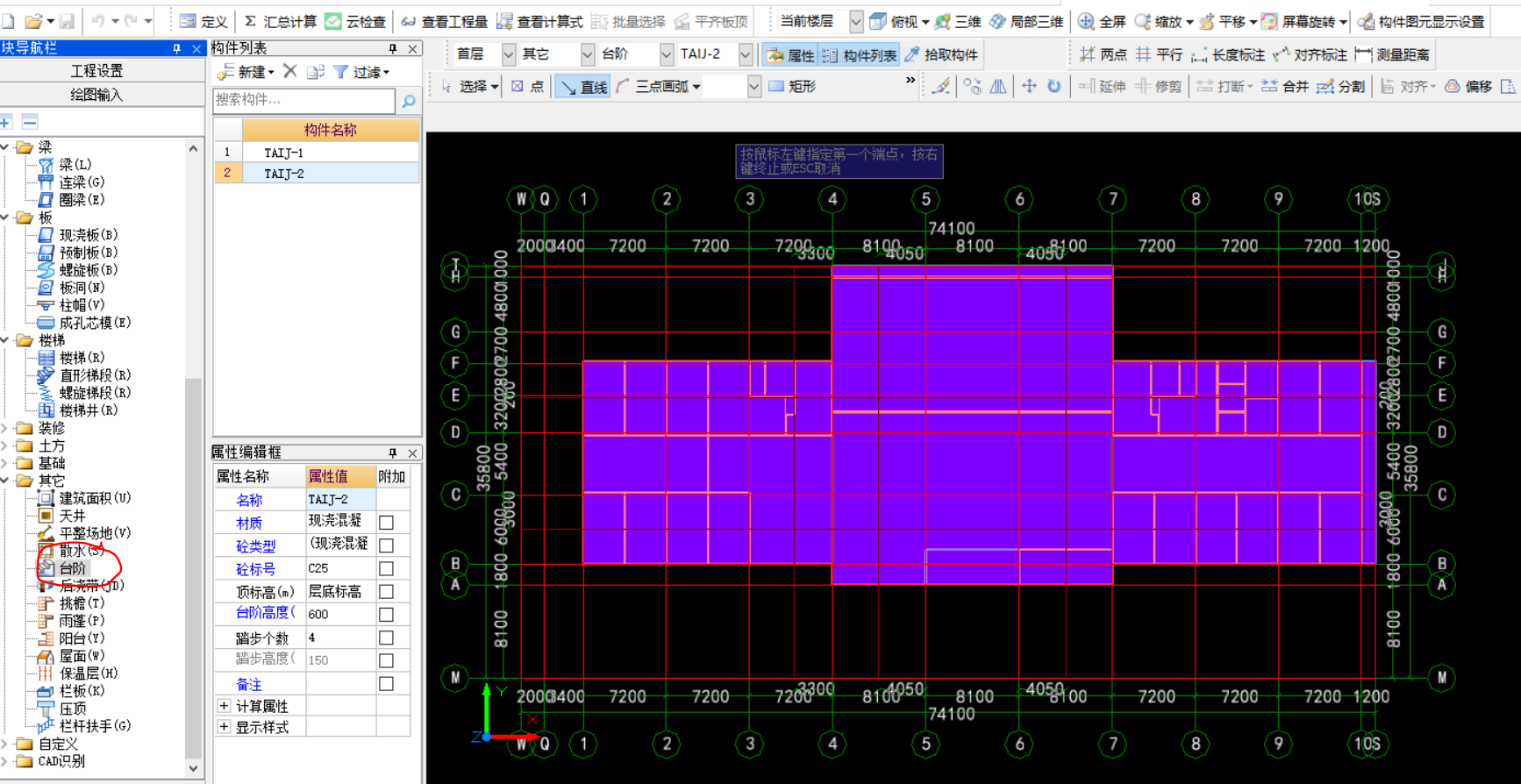
Task: Run 汇总计算 summary calculation
Action: pyautogui.click(x=280, y=21)
